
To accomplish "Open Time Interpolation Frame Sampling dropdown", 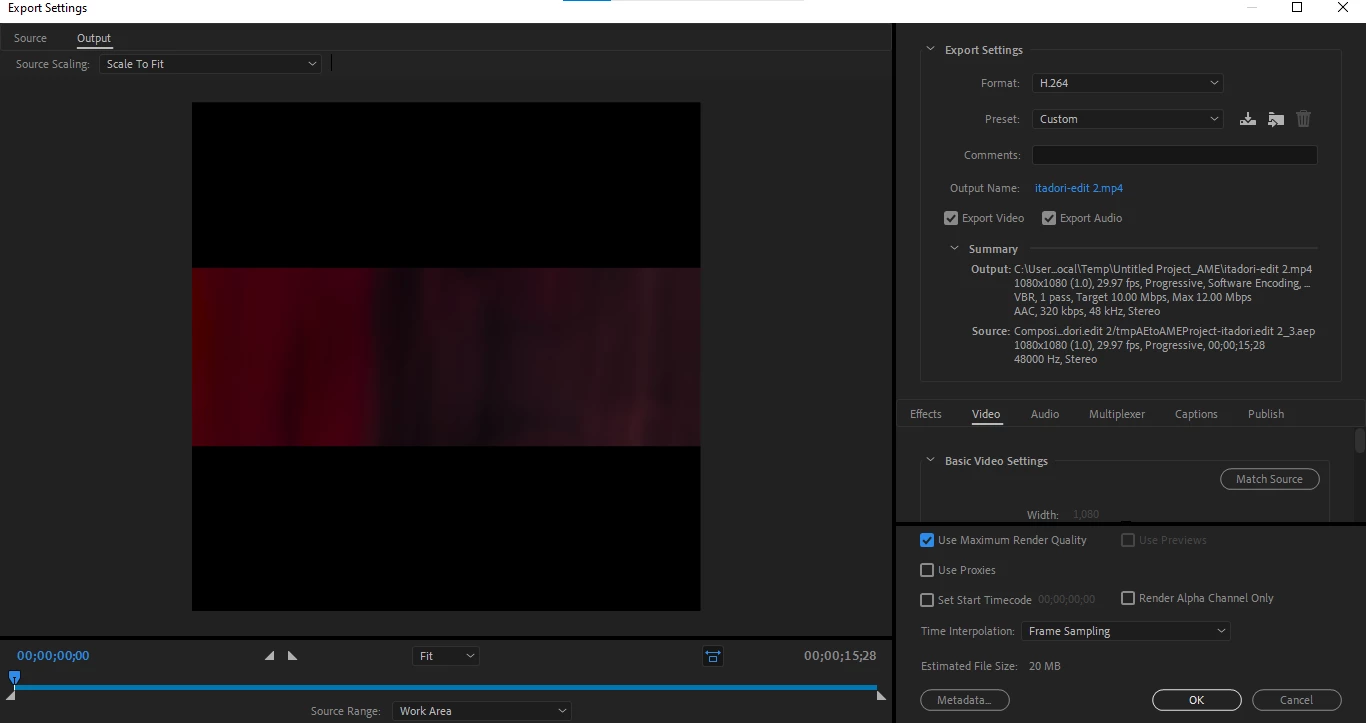I will 1126,631.
